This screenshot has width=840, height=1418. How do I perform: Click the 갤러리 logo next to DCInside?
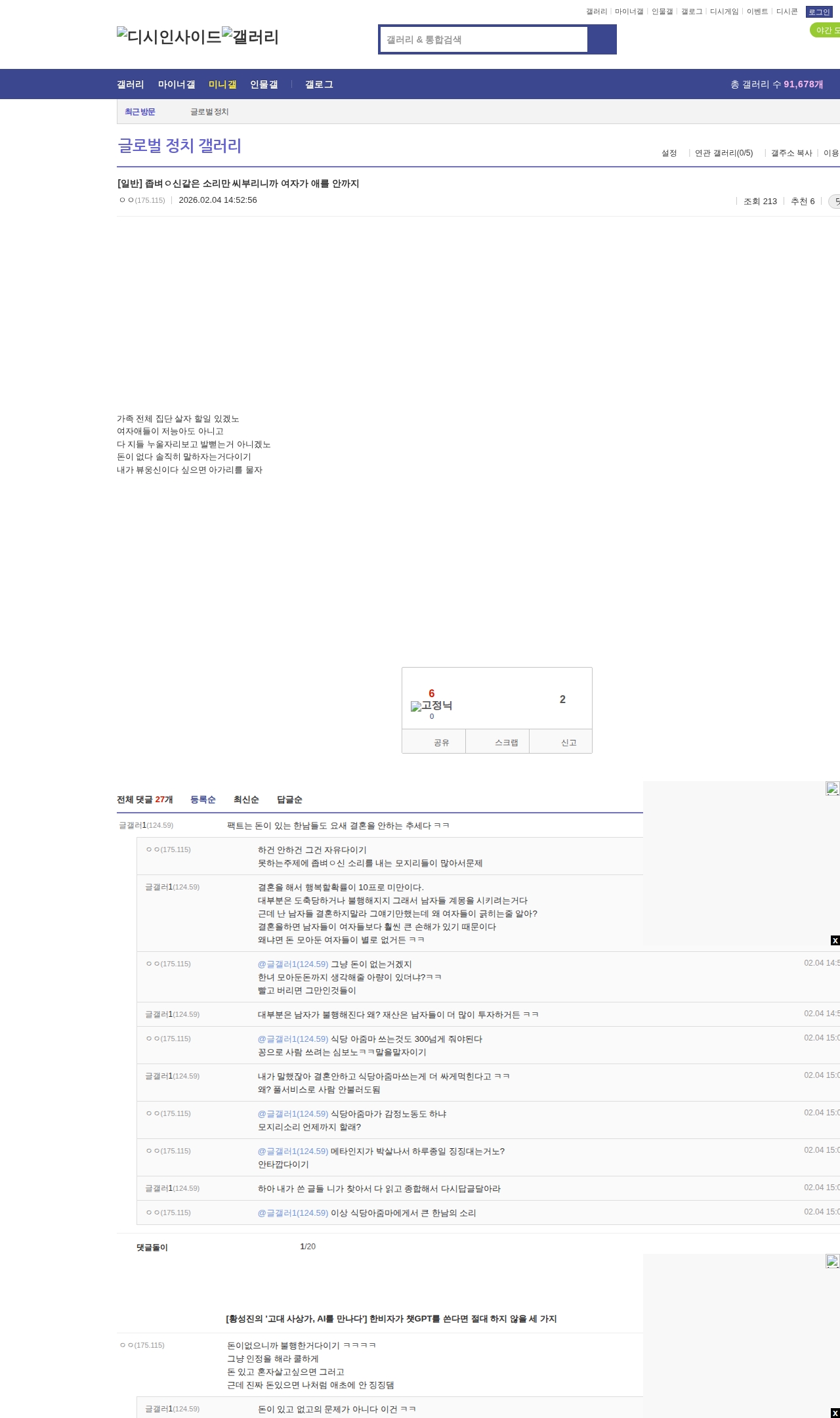point(250,37)
